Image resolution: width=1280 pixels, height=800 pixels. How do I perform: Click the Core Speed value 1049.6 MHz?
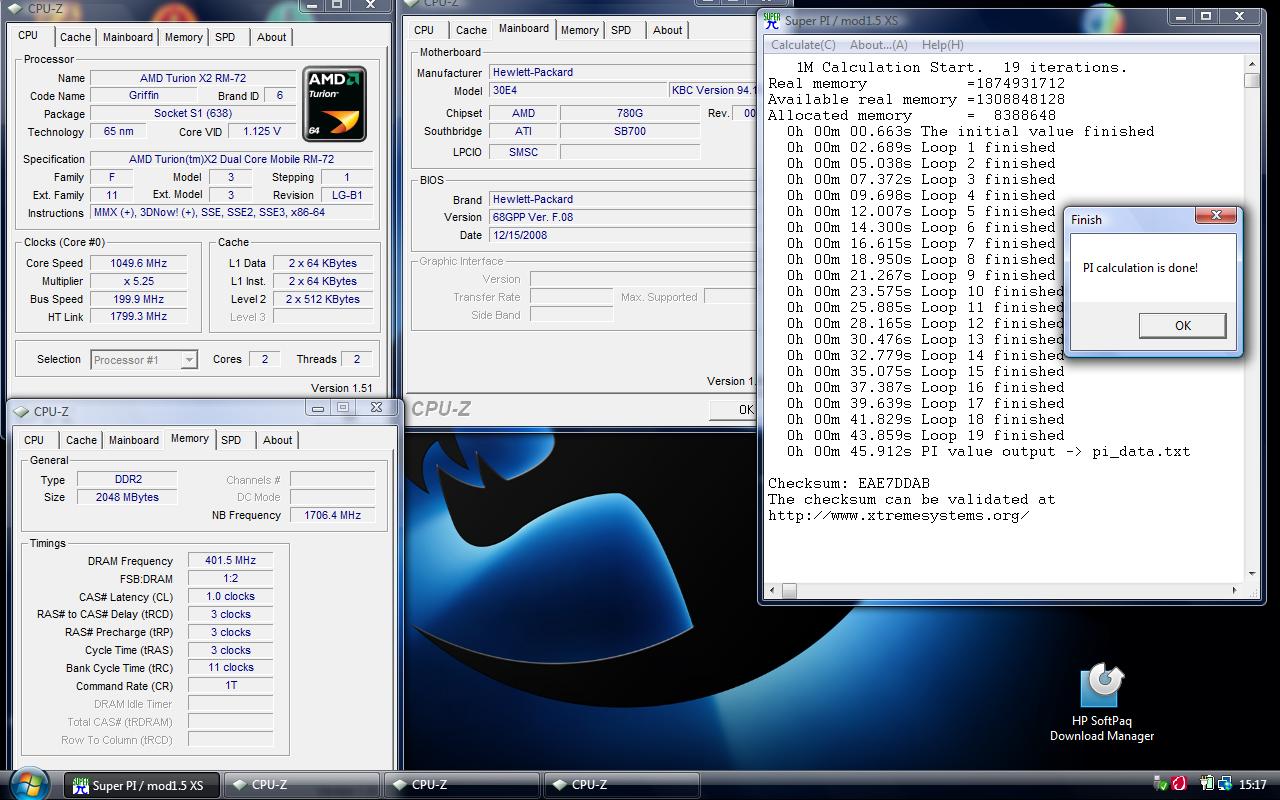coord(139,263)
